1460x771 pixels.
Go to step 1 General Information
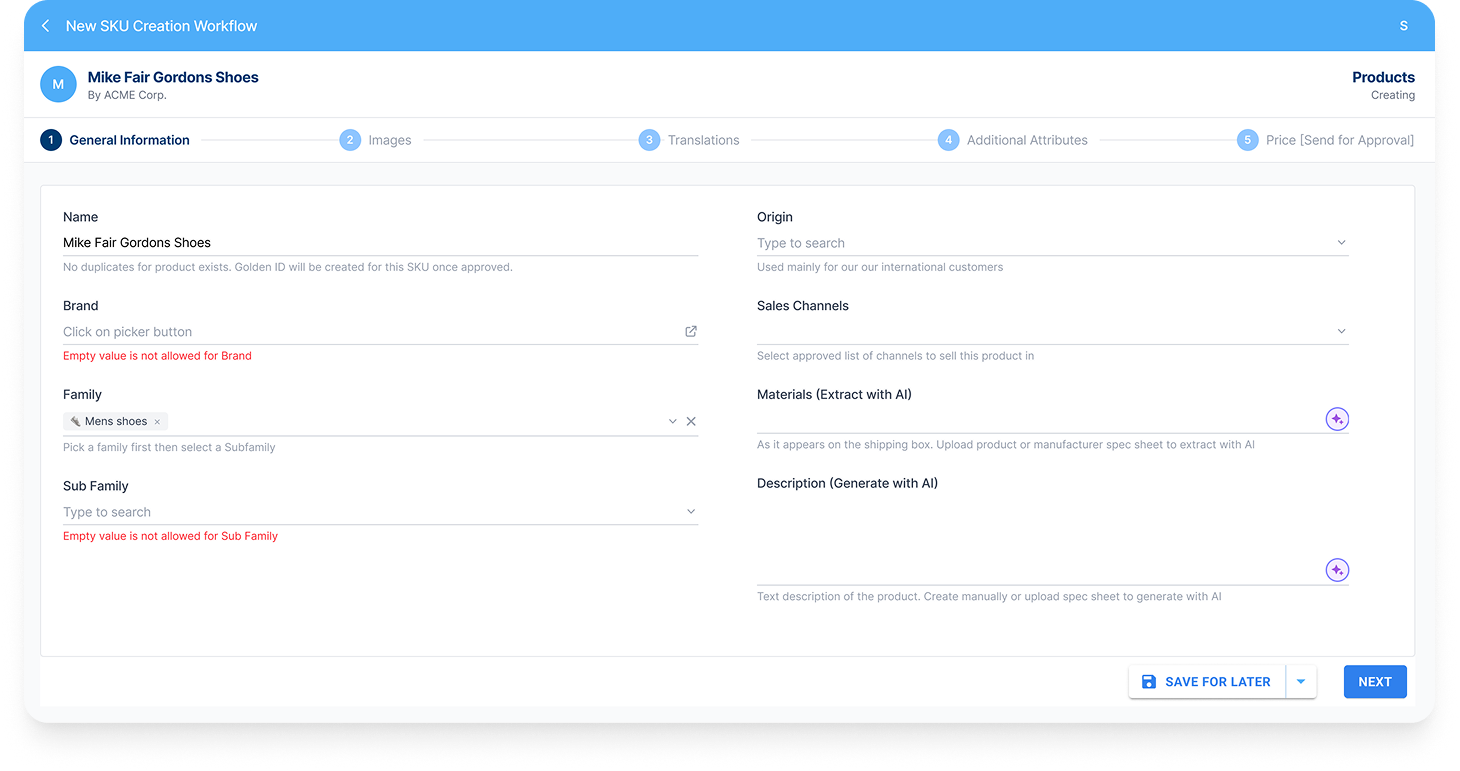click(115, 140)
